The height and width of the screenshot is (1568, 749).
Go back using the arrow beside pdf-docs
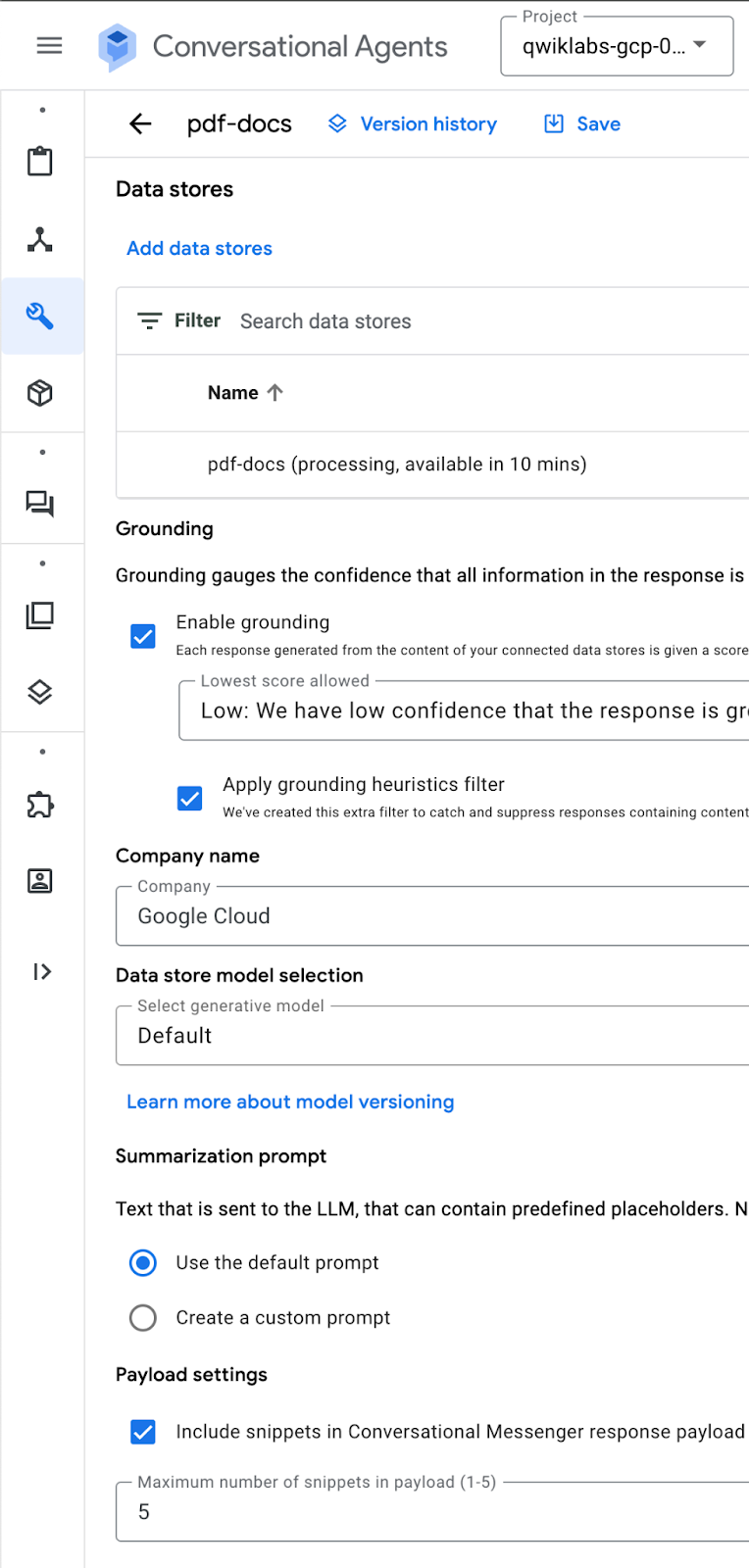point(141,123)
